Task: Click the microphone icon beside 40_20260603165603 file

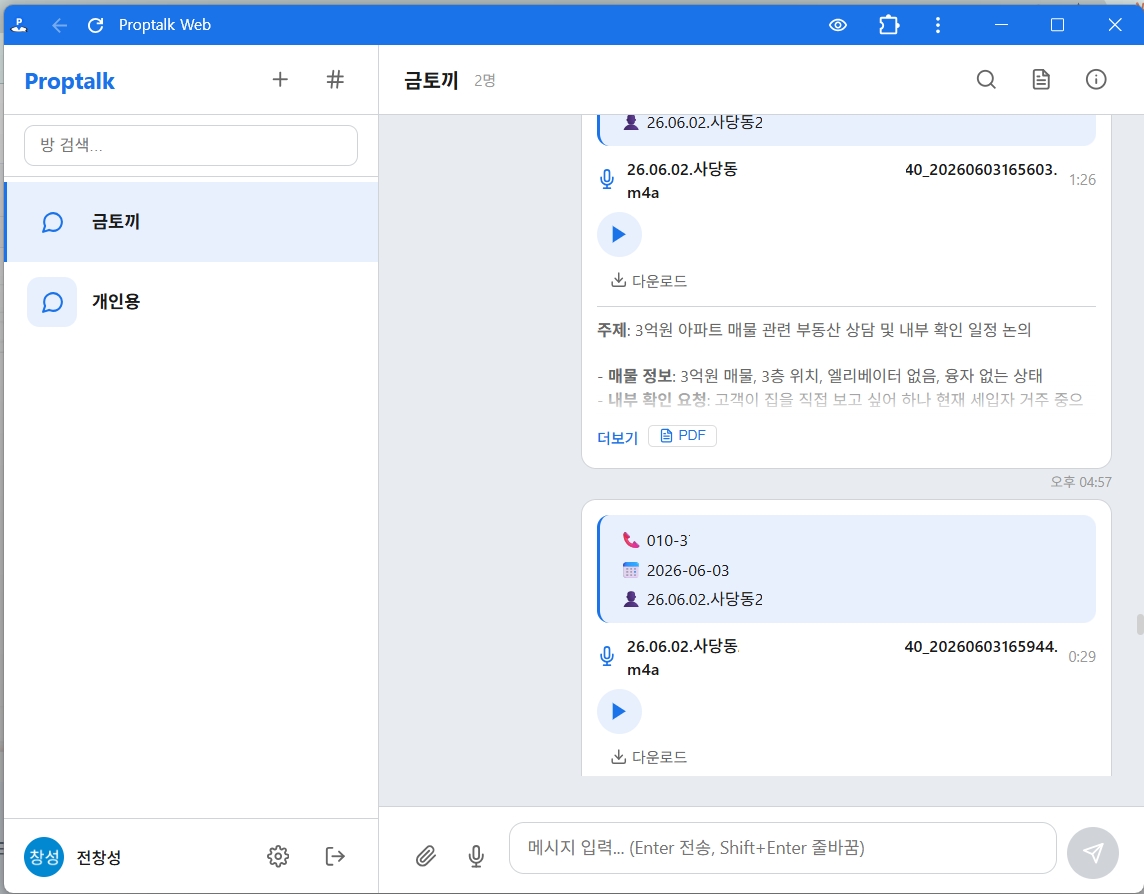Action: tap(606, 180)
